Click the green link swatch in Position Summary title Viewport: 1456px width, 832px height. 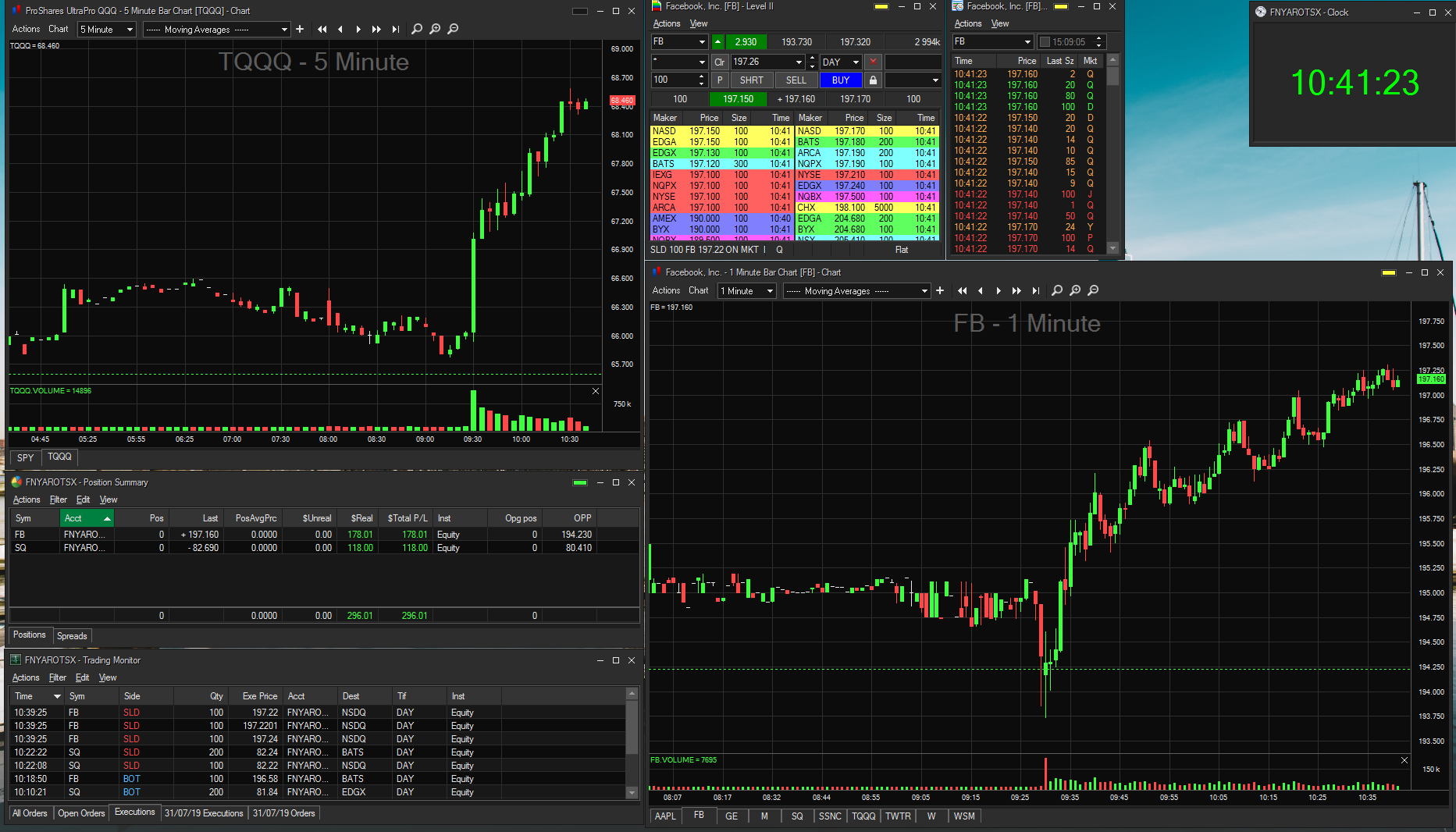point(580,482)
